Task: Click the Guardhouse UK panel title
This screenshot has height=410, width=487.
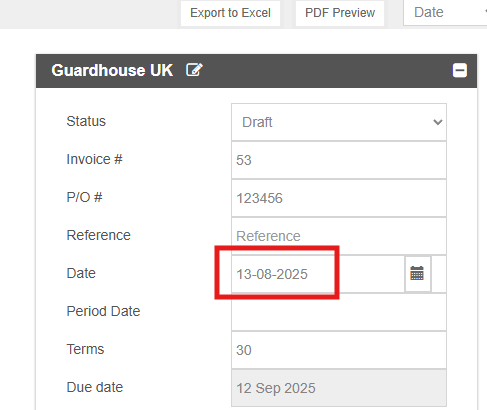Action: click(112, 70)
